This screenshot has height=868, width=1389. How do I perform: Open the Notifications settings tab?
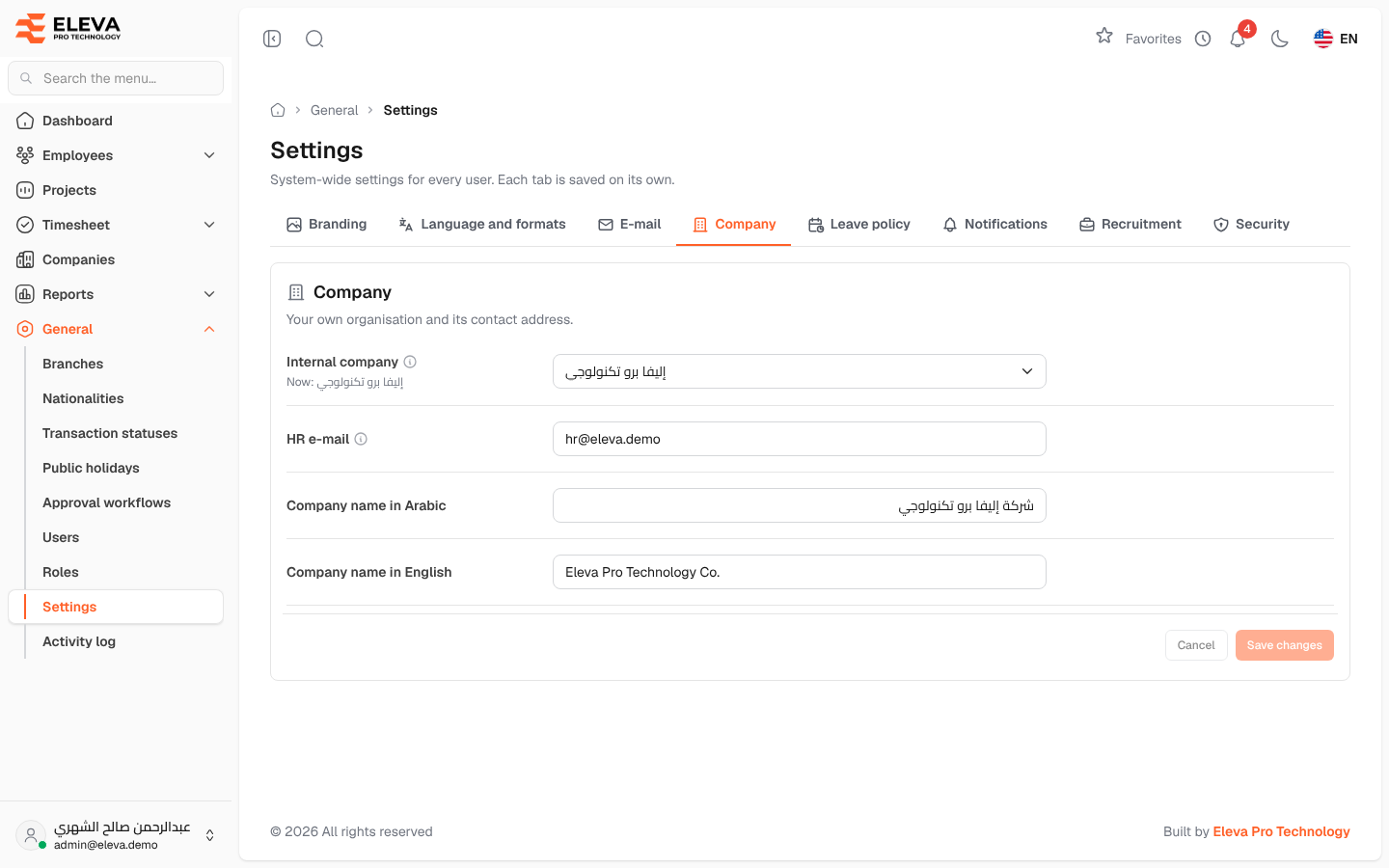point(994,224)
